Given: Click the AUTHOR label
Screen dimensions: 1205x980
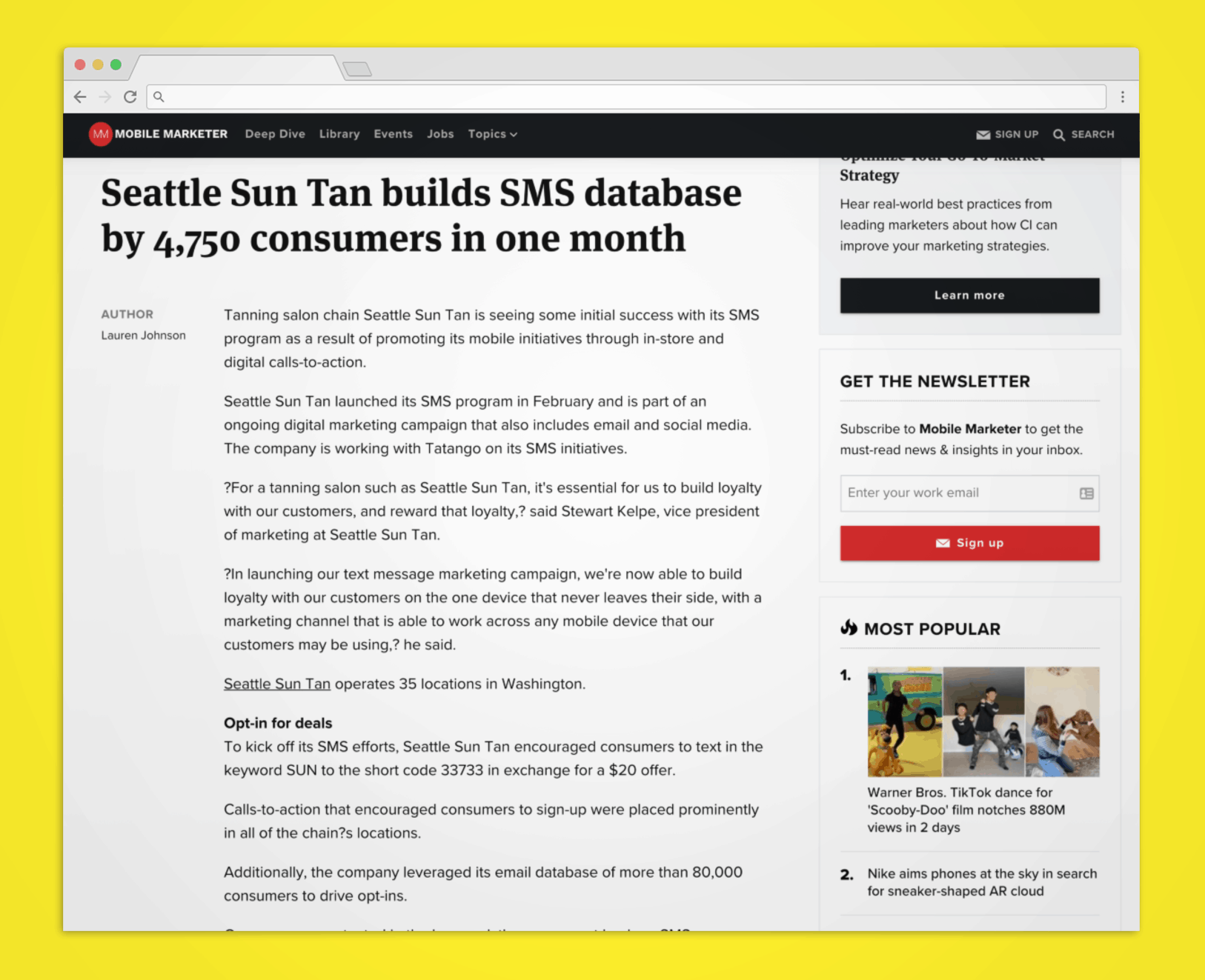Looking at the screenshot, I should (x=127, y=314).
